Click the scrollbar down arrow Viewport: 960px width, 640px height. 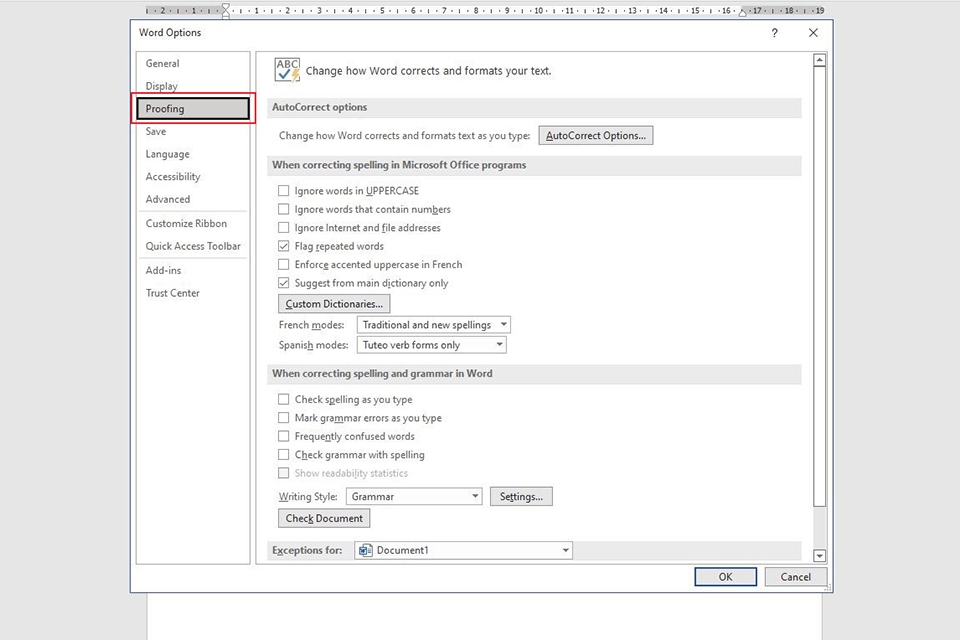819,555
